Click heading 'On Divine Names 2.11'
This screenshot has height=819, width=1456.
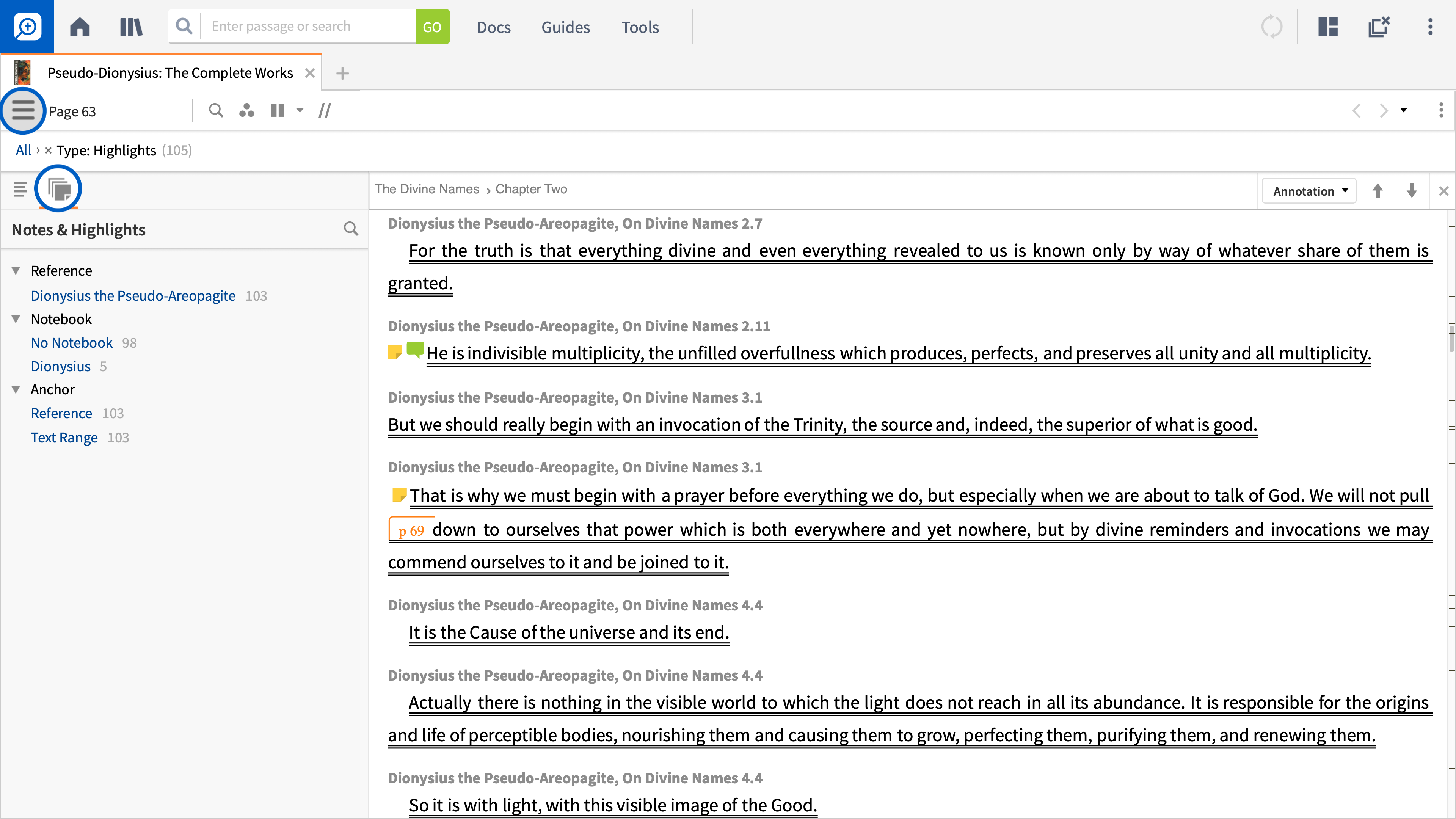pos(579,326)
